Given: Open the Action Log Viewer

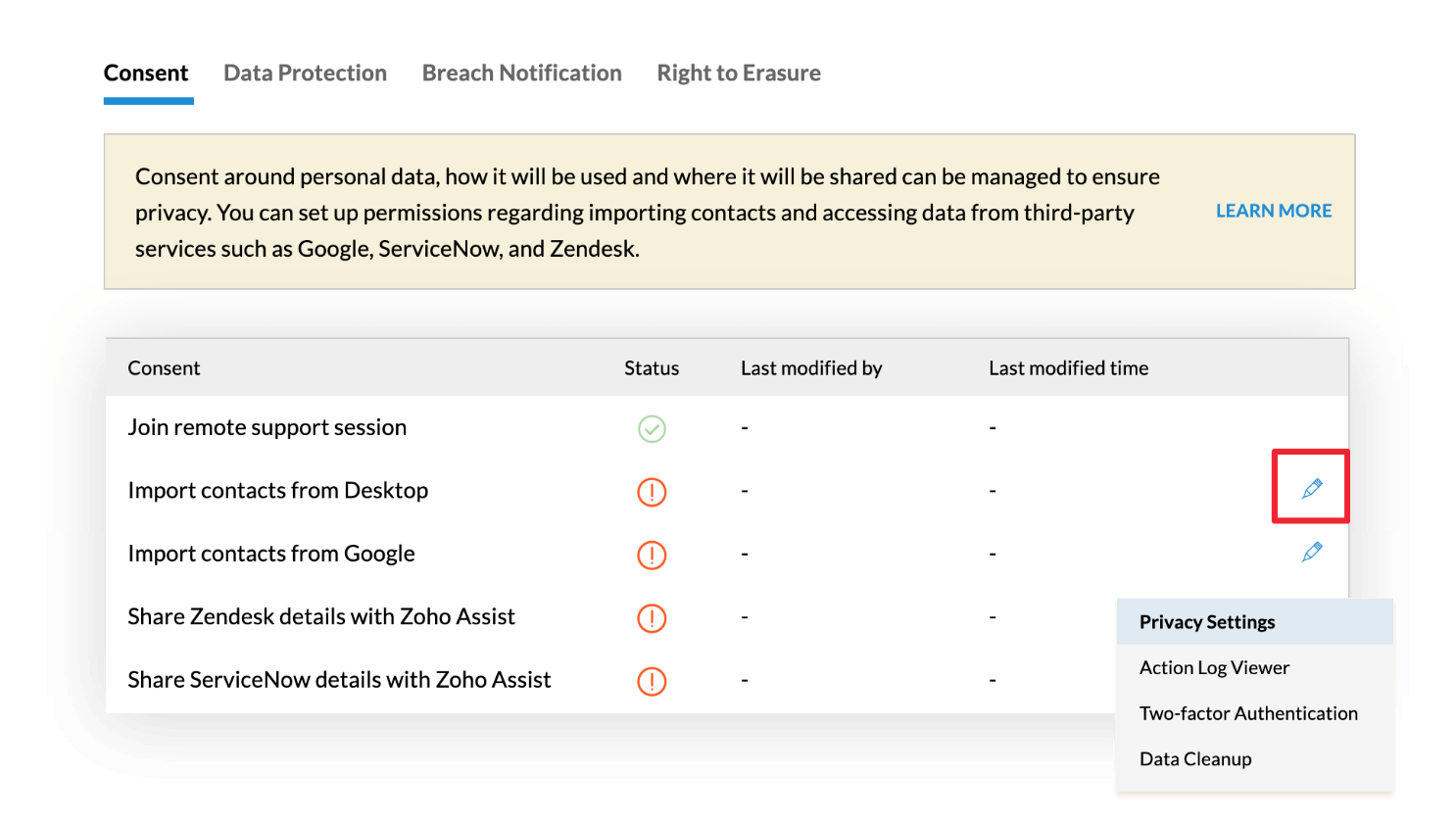Looking at the screenshot, I should tap(1214, 667).
